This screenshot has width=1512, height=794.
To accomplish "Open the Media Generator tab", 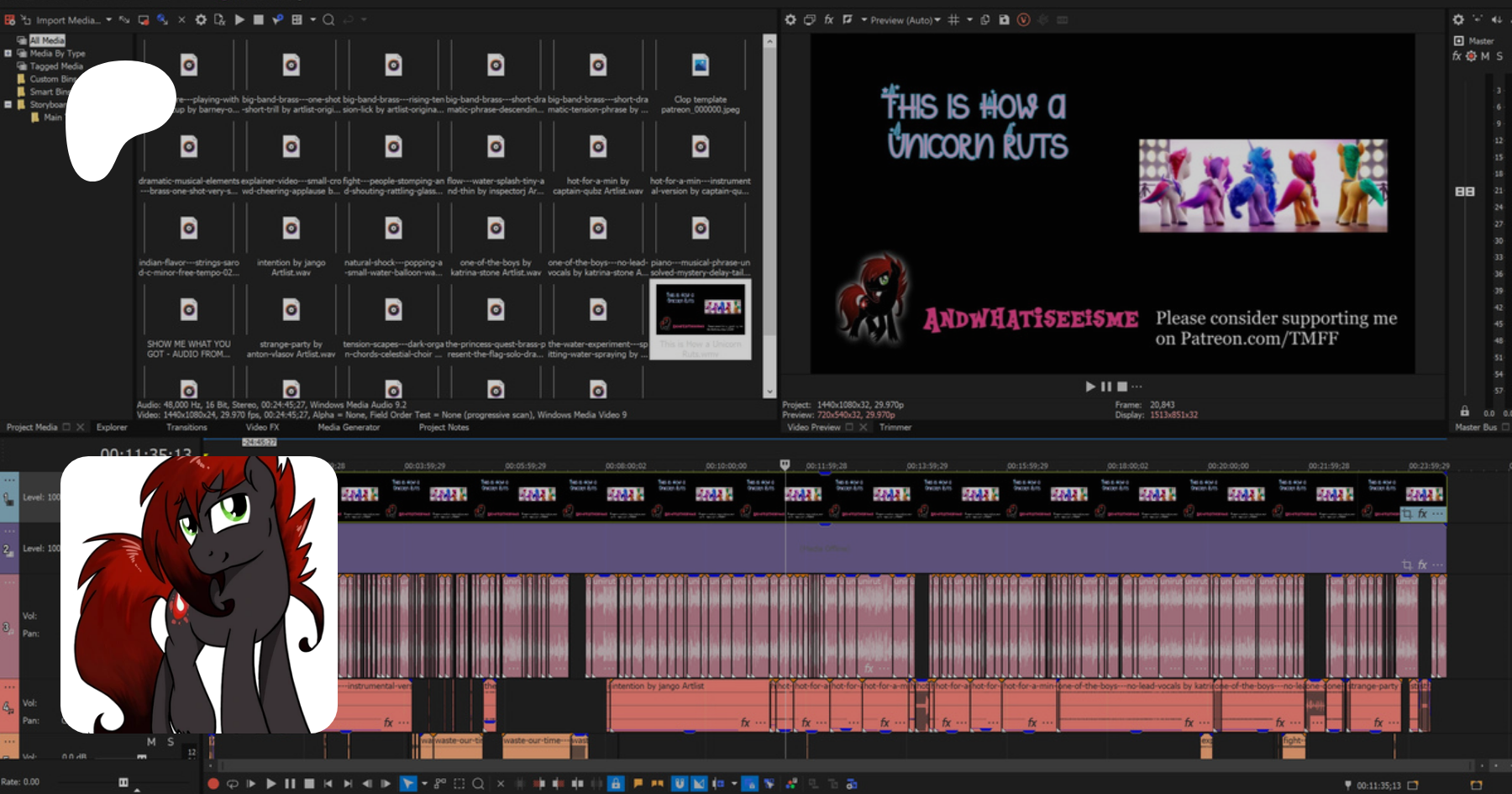I will (349, 427).
